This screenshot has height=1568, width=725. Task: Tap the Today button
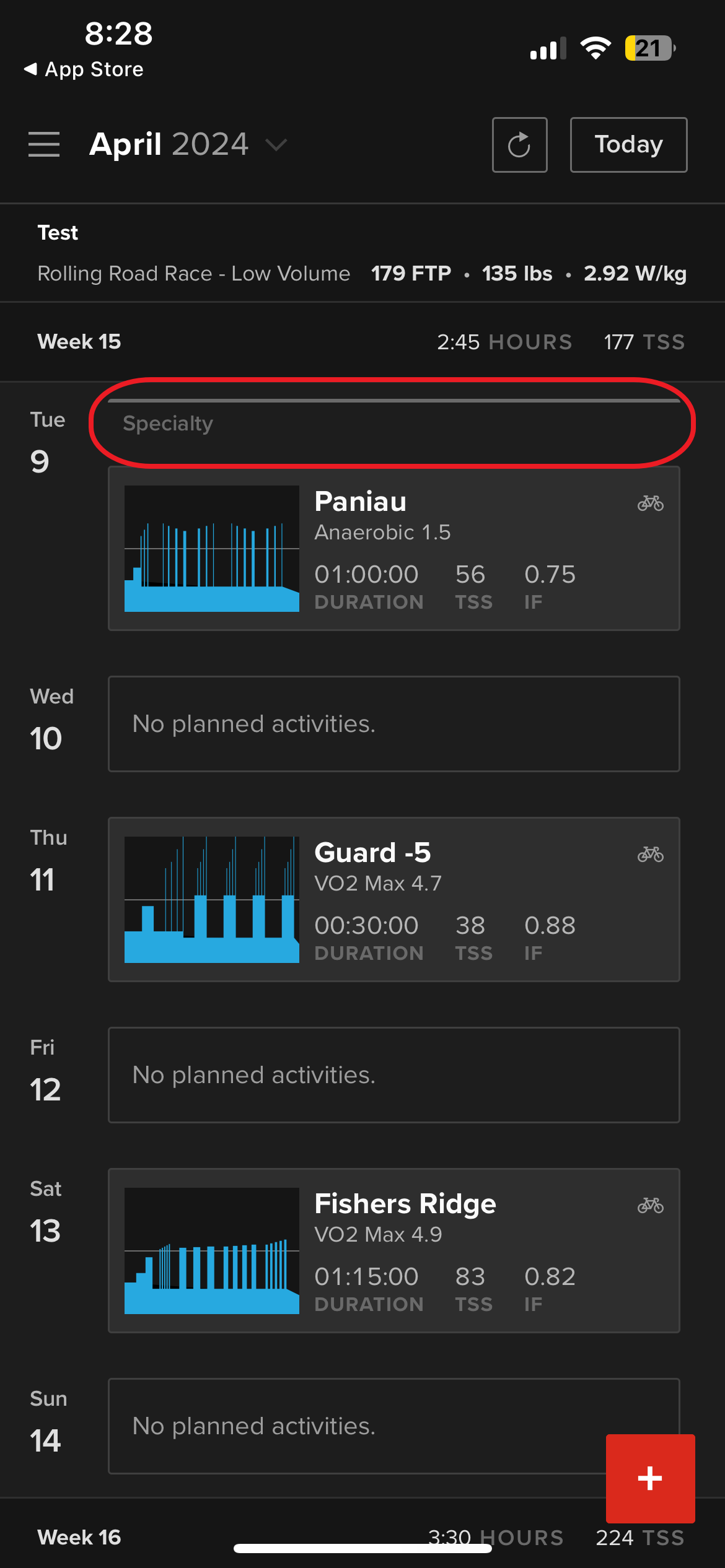628,144
